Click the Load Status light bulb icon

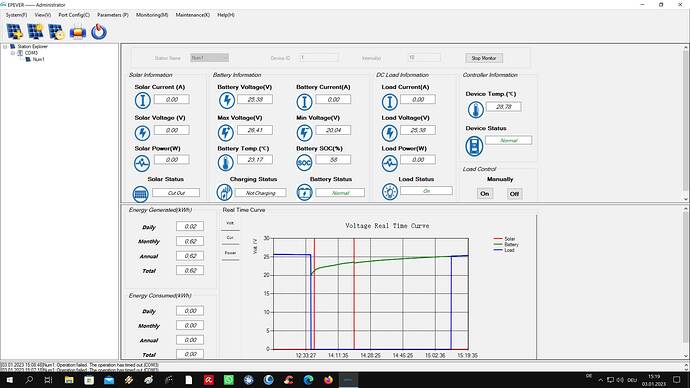pyautogui.click(x=389, y=192)
